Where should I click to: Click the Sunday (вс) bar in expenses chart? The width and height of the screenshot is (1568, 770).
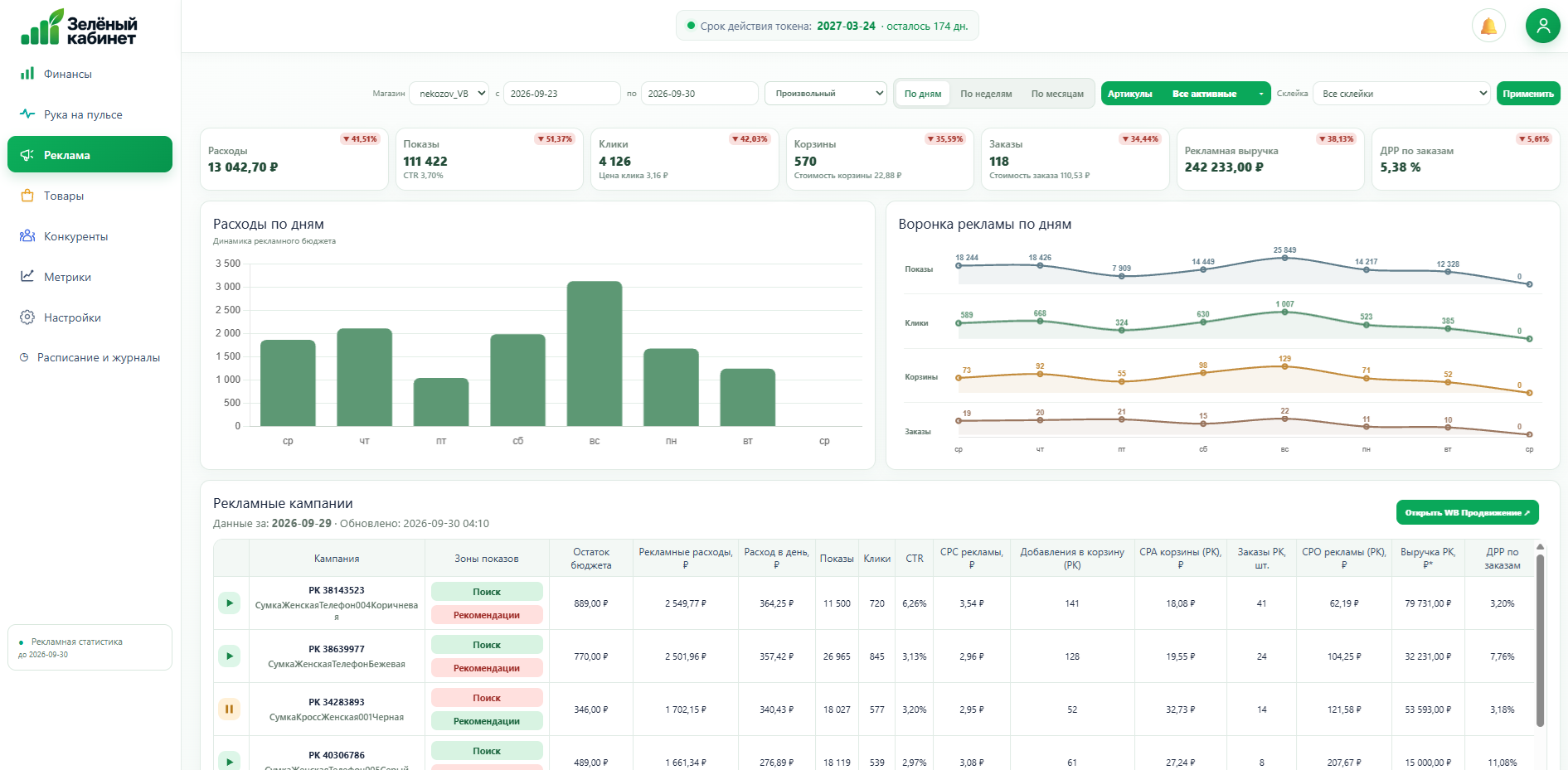pos(595,354)
